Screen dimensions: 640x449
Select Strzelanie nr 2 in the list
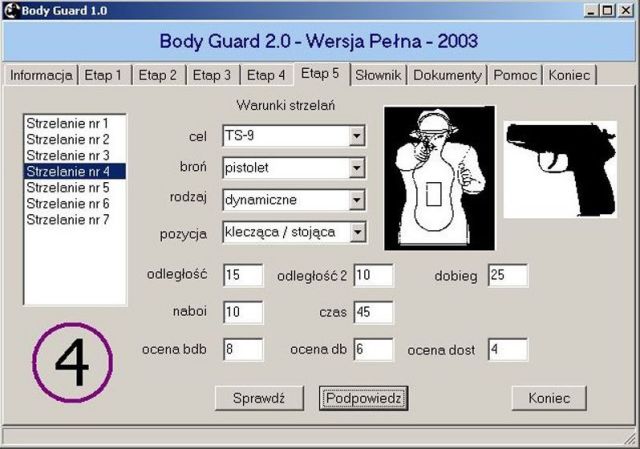point(75,139)
